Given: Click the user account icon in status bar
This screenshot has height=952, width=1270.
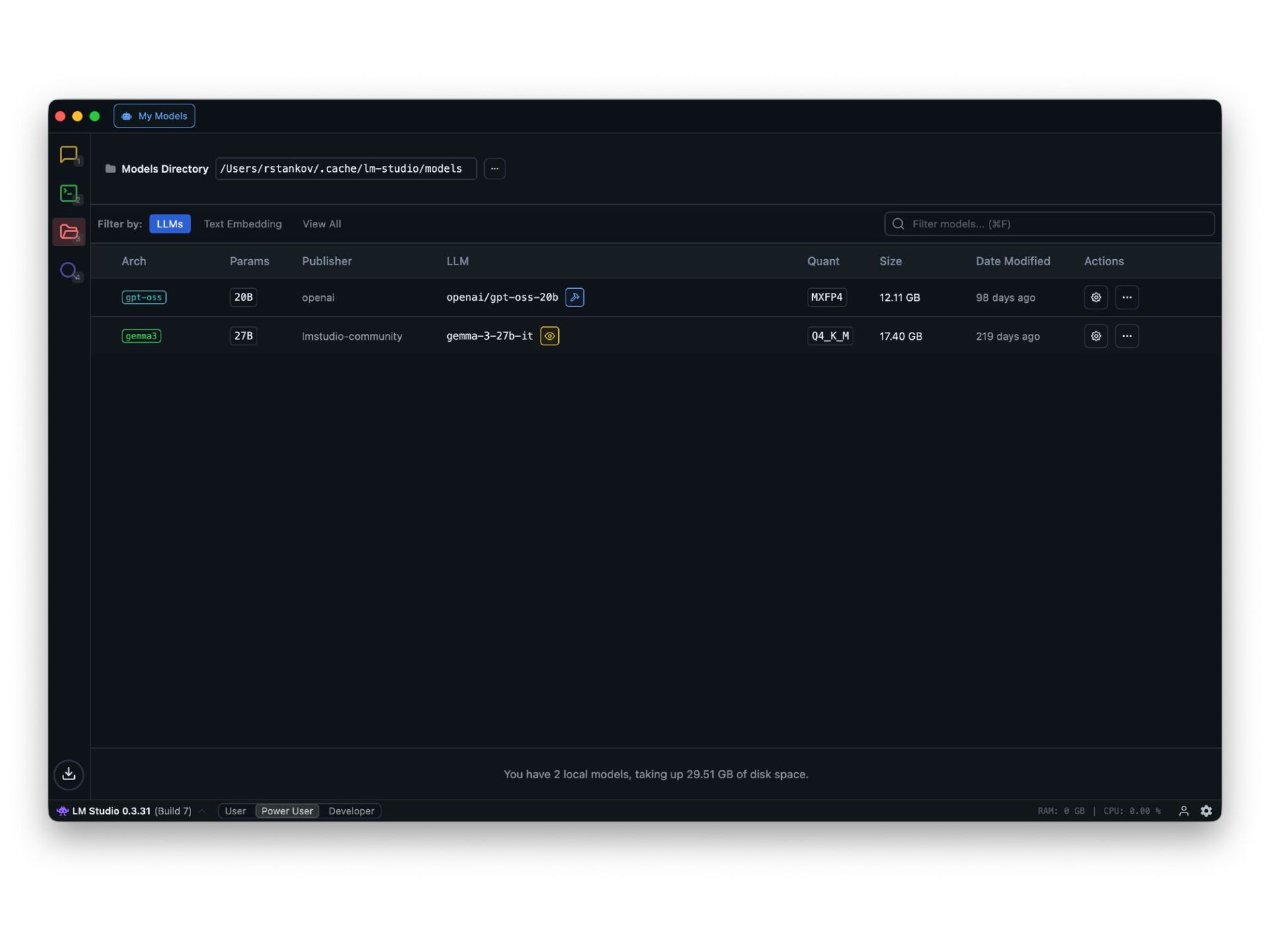Looking at the screenshot, I should (1183, 811).
